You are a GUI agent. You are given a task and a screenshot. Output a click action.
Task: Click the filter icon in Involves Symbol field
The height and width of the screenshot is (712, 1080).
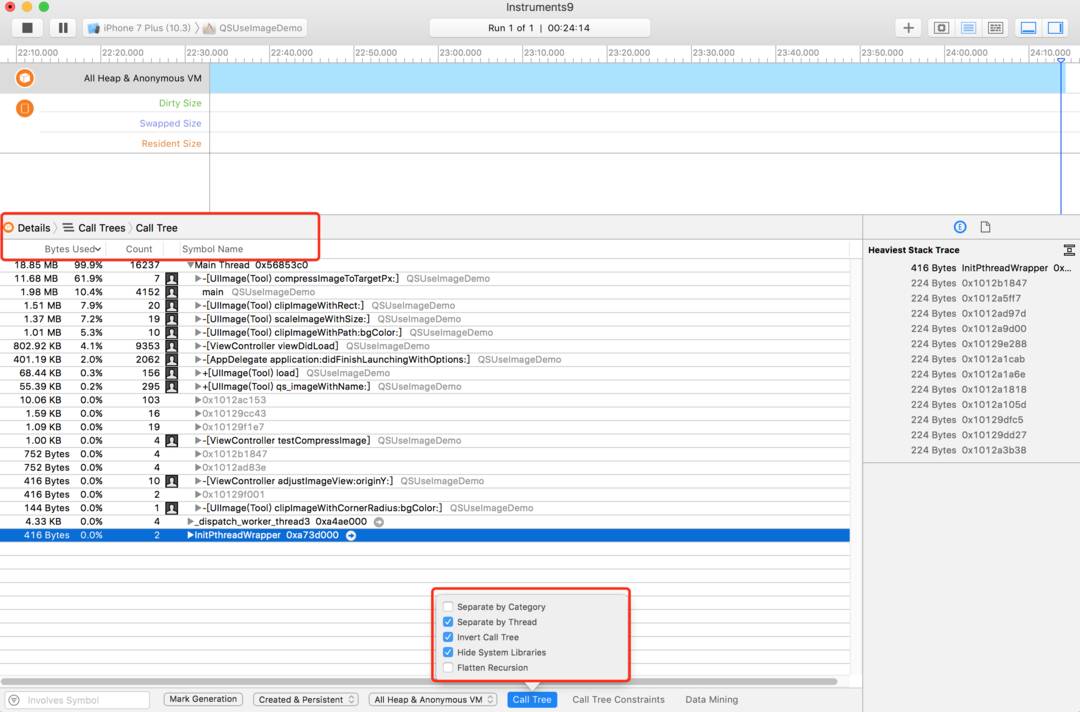click(x=14, y=700)
